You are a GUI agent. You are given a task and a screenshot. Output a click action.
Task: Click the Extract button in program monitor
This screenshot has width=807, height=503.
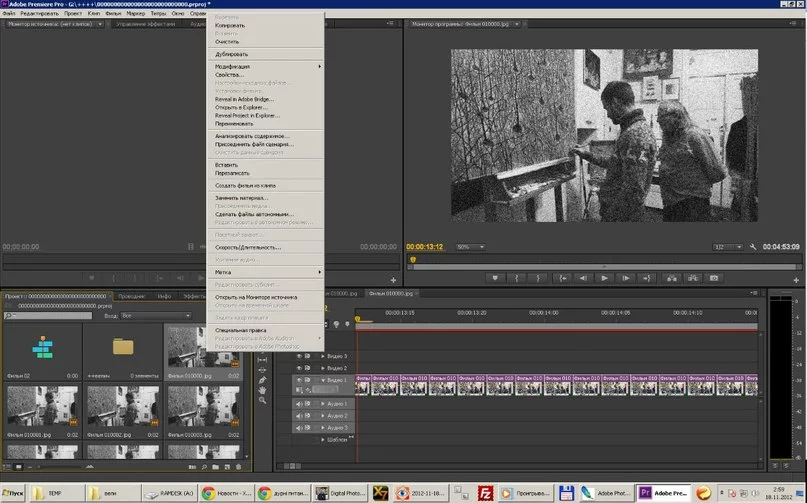pyautogui.click(x=693, y=278)
